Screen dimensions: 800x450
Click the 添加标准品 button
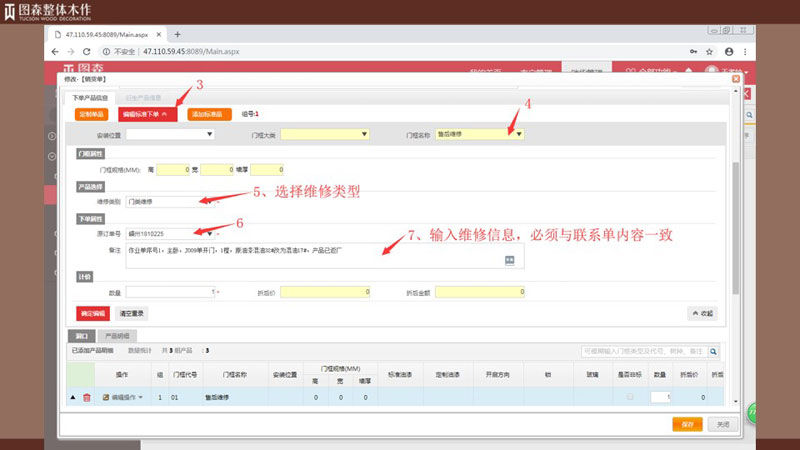[x=207, y=115]
